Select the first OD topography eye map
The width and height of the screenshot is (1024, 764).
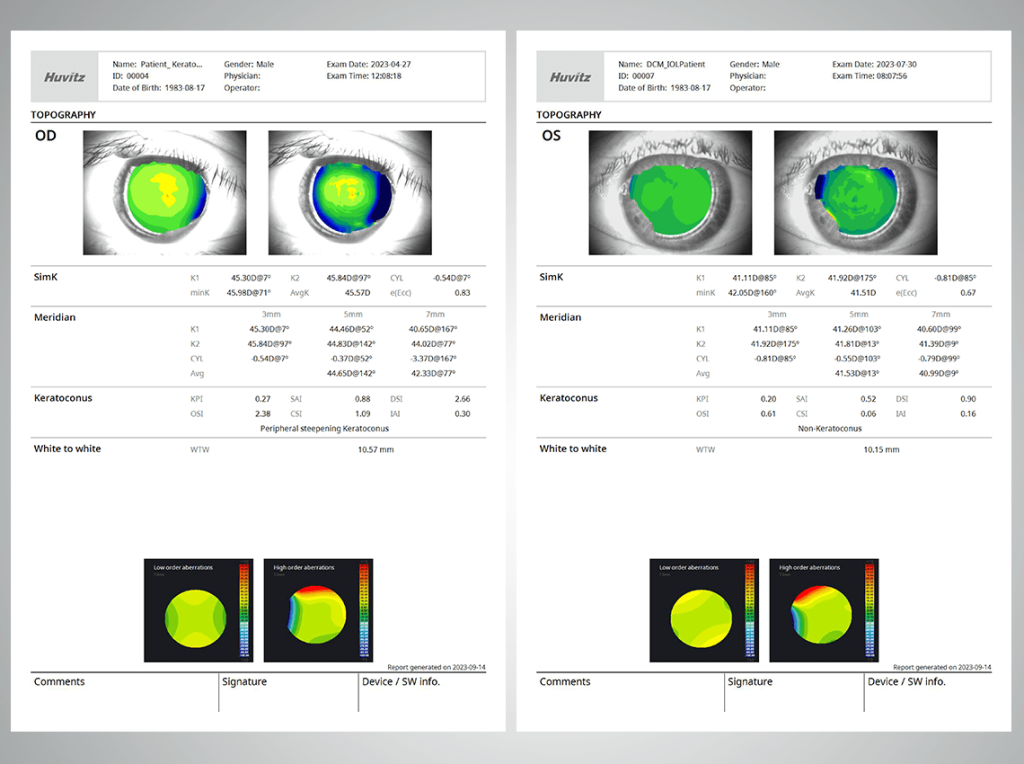click(x=165, y=192)
